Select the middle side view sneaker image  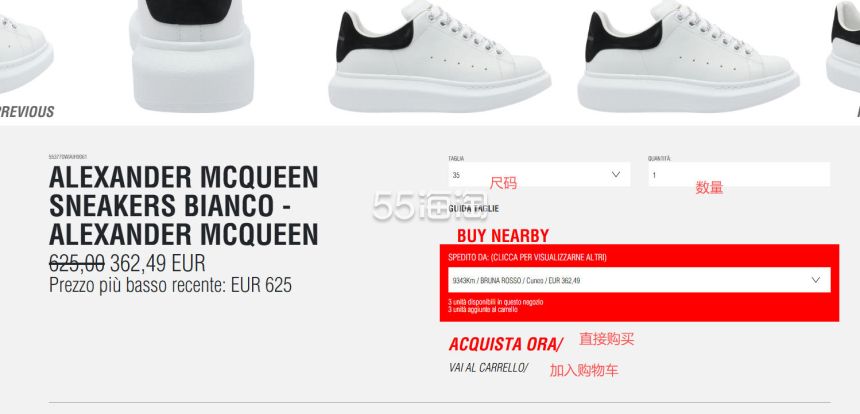click(x=439, y=56)
